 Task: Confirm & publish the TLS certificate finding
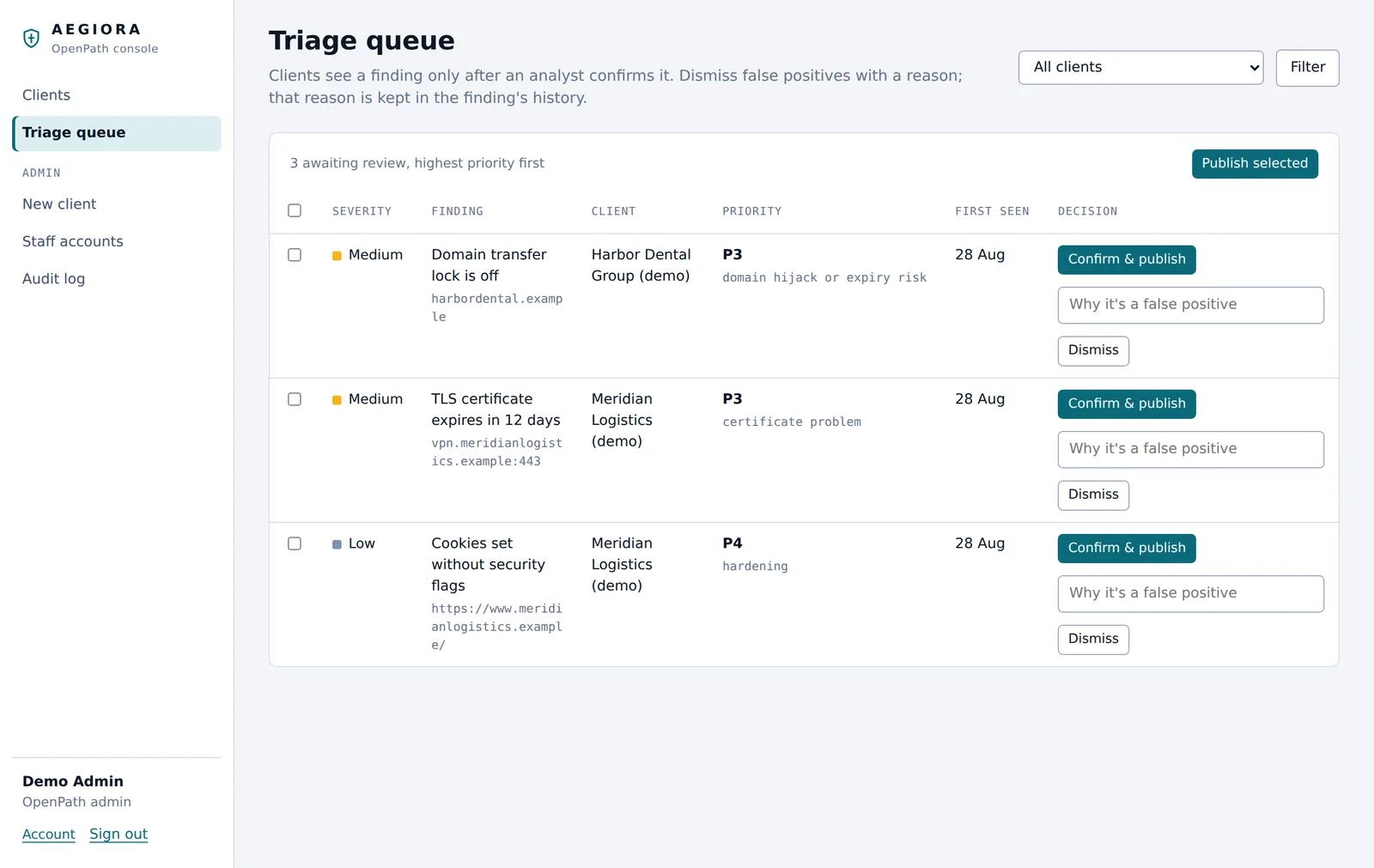[x=1127, y=404]
